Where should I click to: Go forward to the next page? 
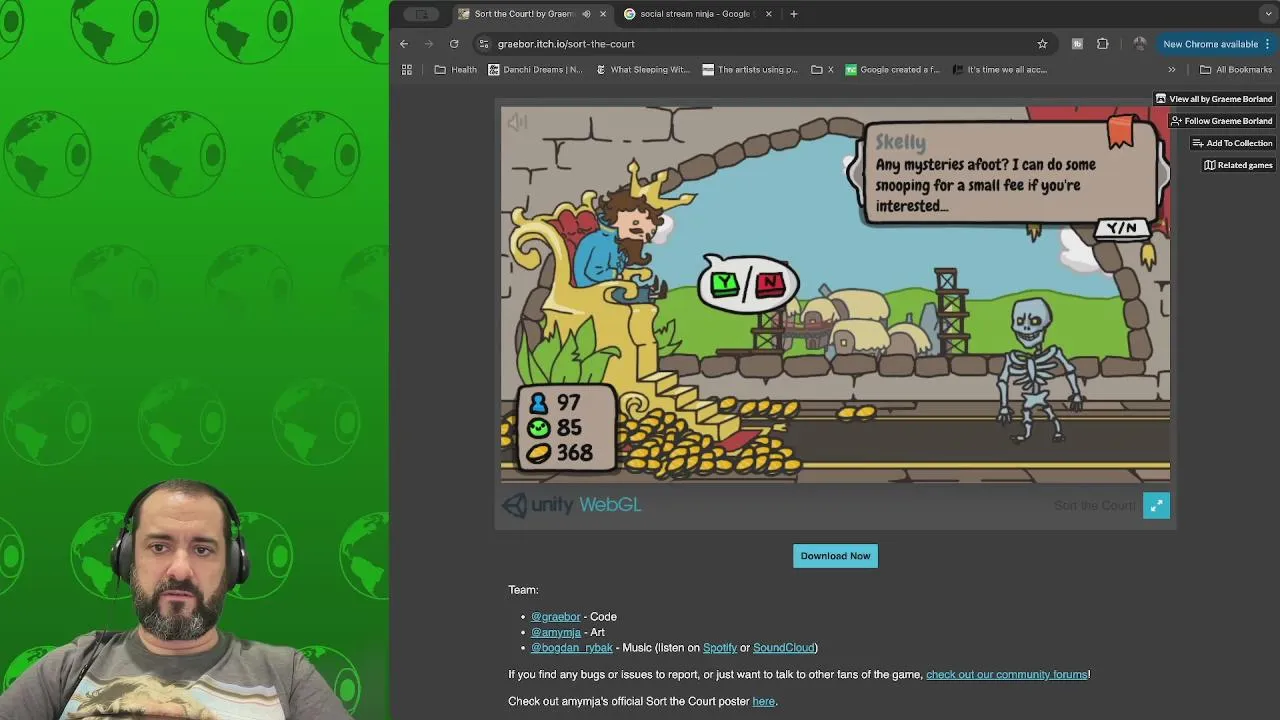pos(429,44)
